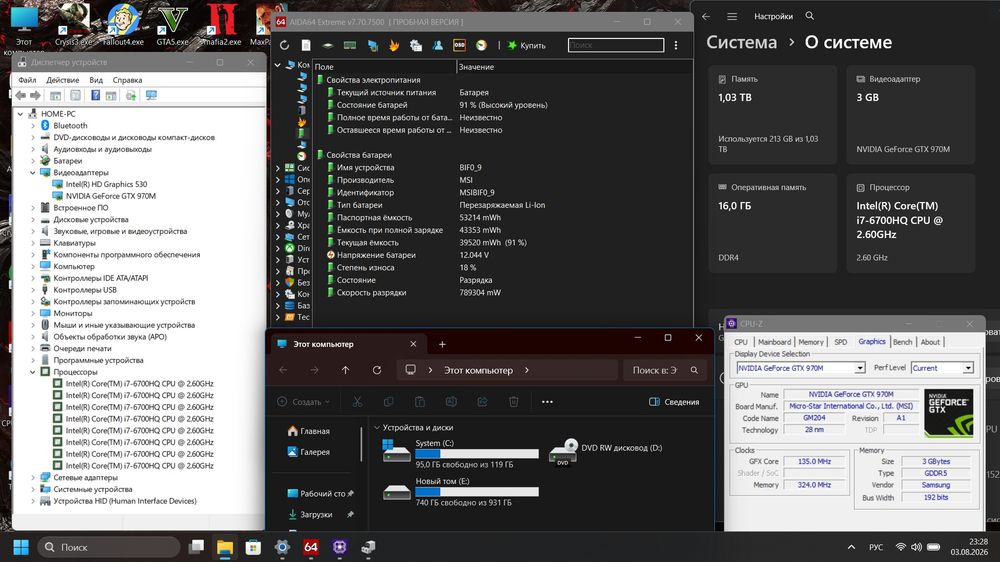Open Главная in Explorer sidebar
This screenshot has width=1000, height=562.
(x=309, y=431)
